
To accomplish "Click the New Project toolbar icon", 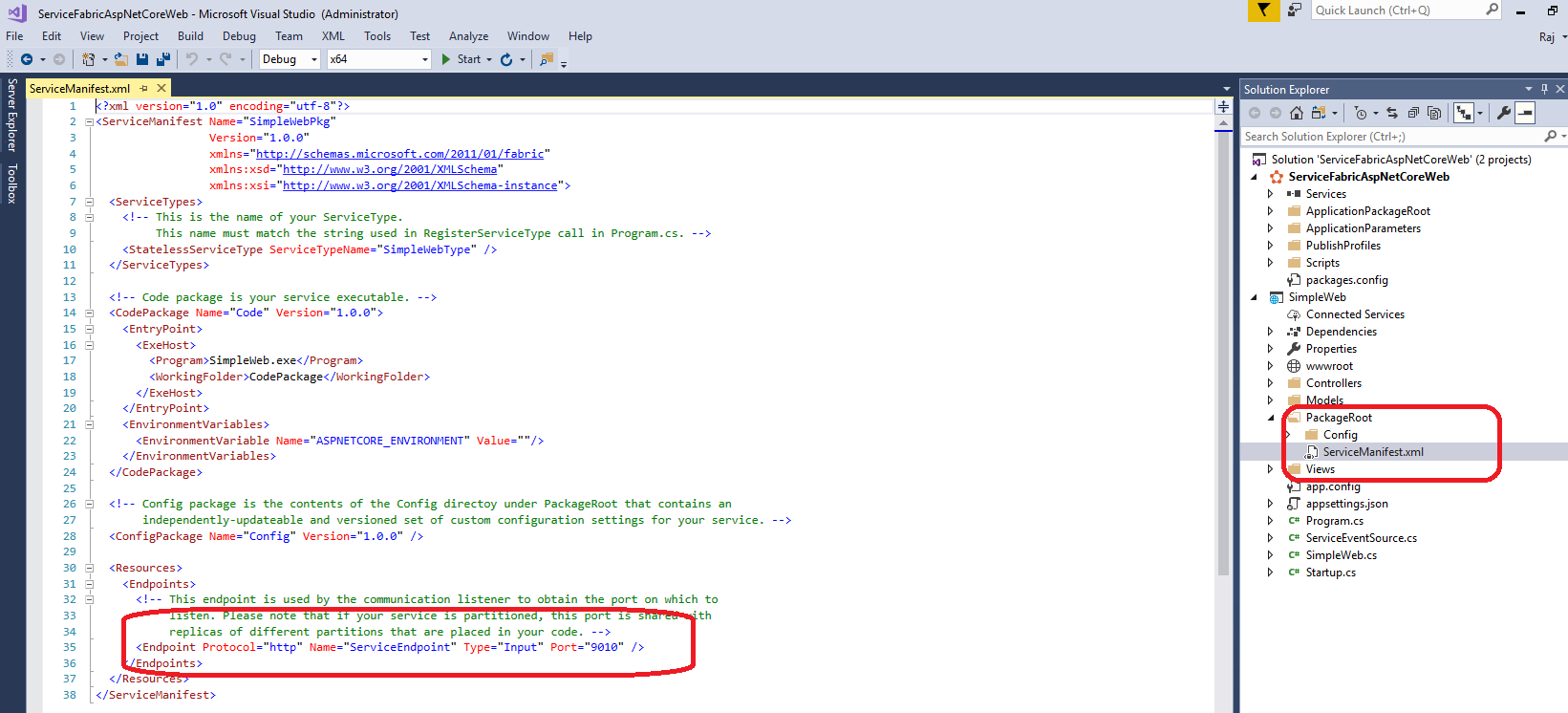I will tap(89, 59).
